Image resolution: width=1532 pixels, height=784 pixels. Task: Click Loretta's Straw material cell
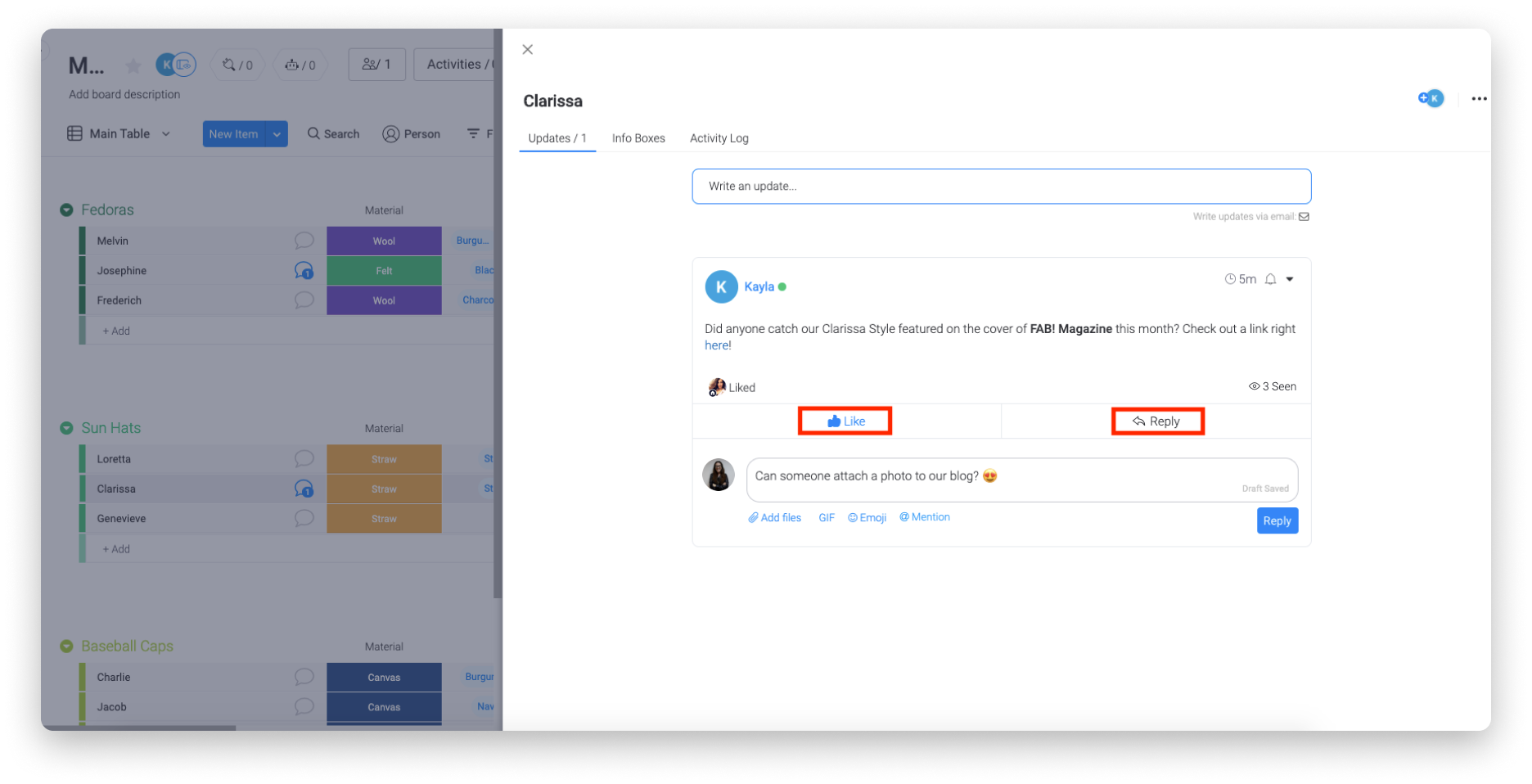pos(385,459)
